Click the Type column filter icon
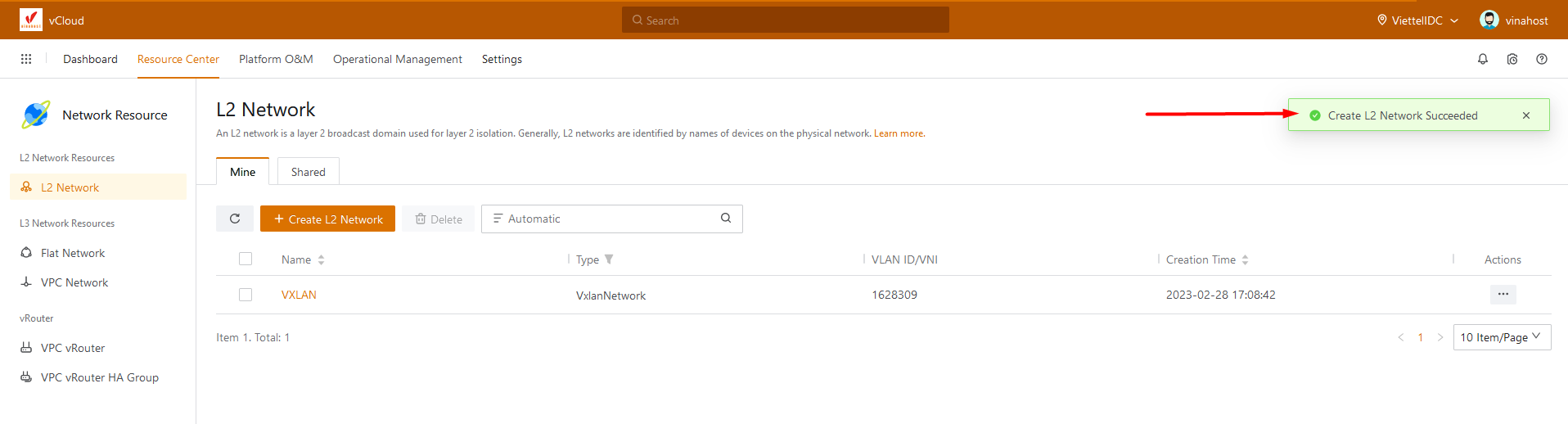 (x=609, y=259)
